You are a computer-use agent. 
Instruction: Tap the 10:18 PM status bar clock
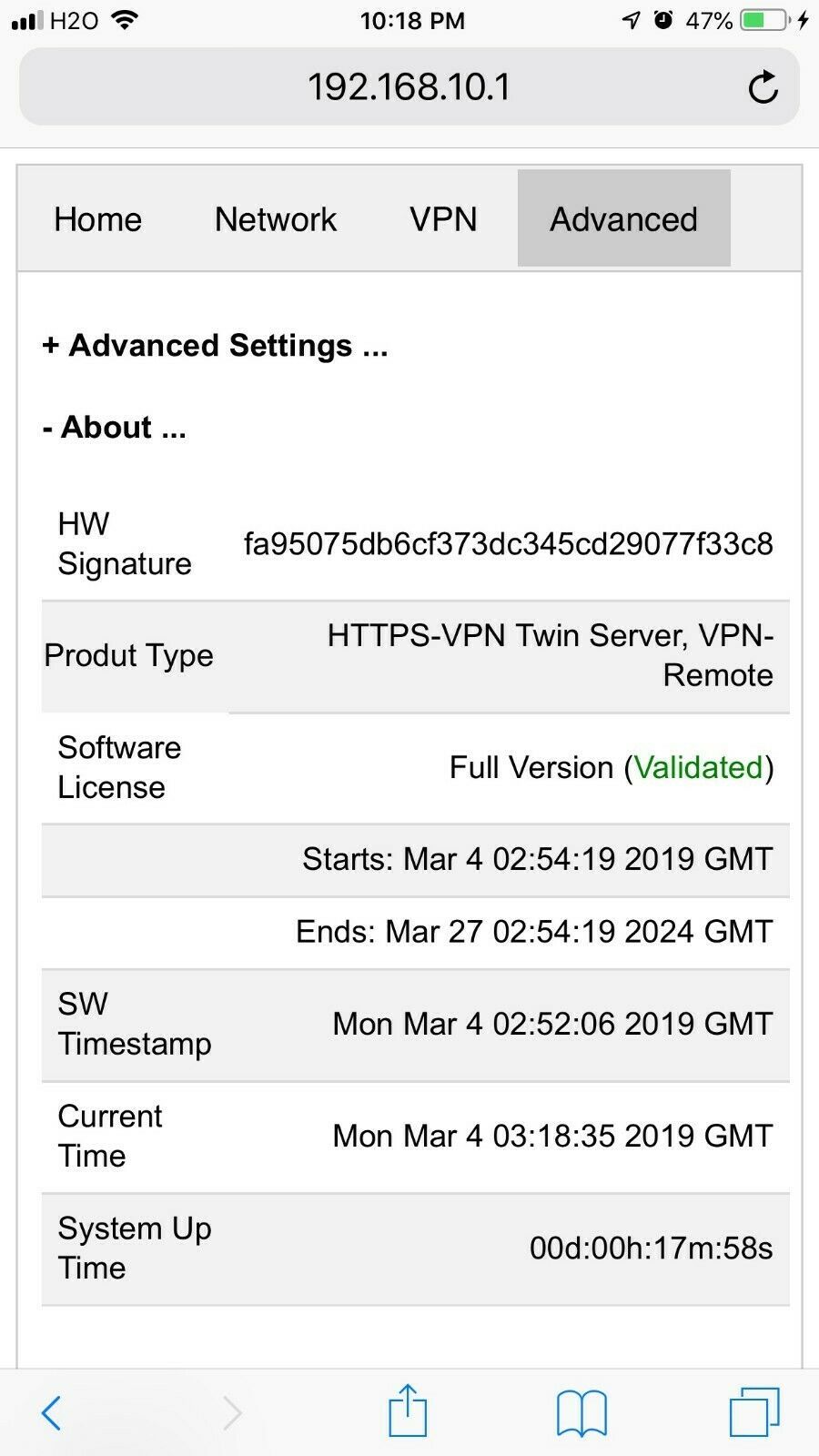[412, 20]
